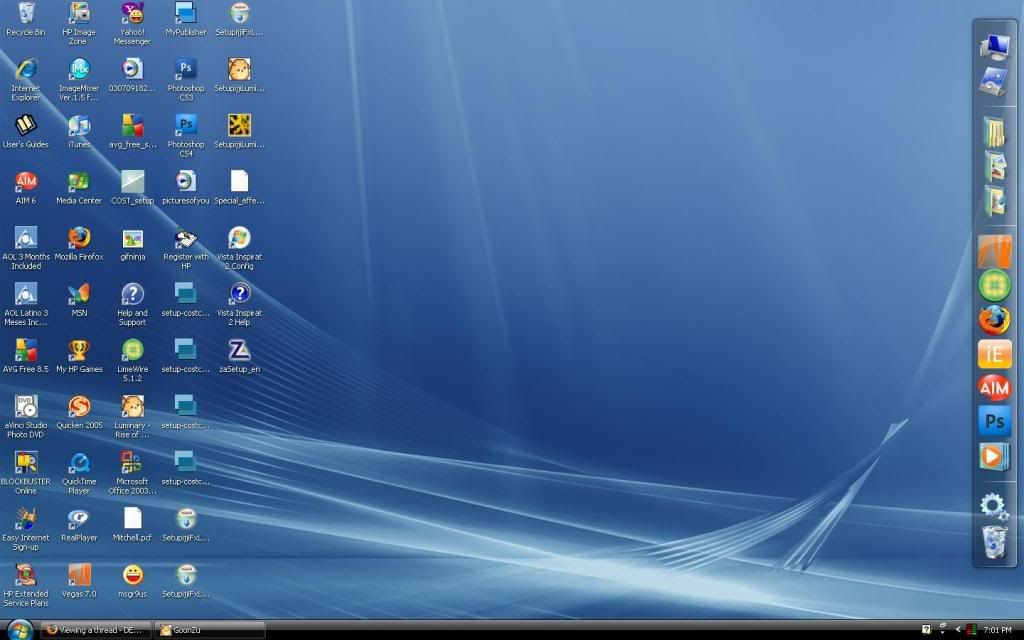
Task: Click the 7:01 PM taskbar clock
Action: coord(997,630)
